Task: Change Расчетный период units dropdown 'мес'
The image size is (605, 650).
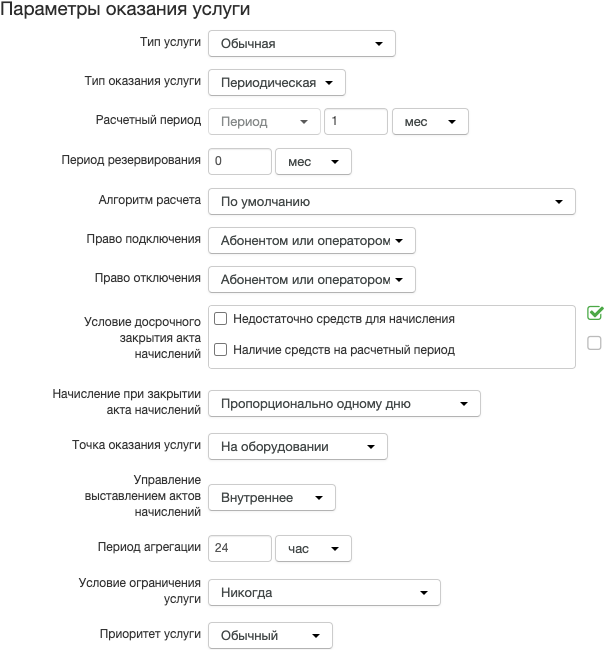Action: tap(430, 121)
